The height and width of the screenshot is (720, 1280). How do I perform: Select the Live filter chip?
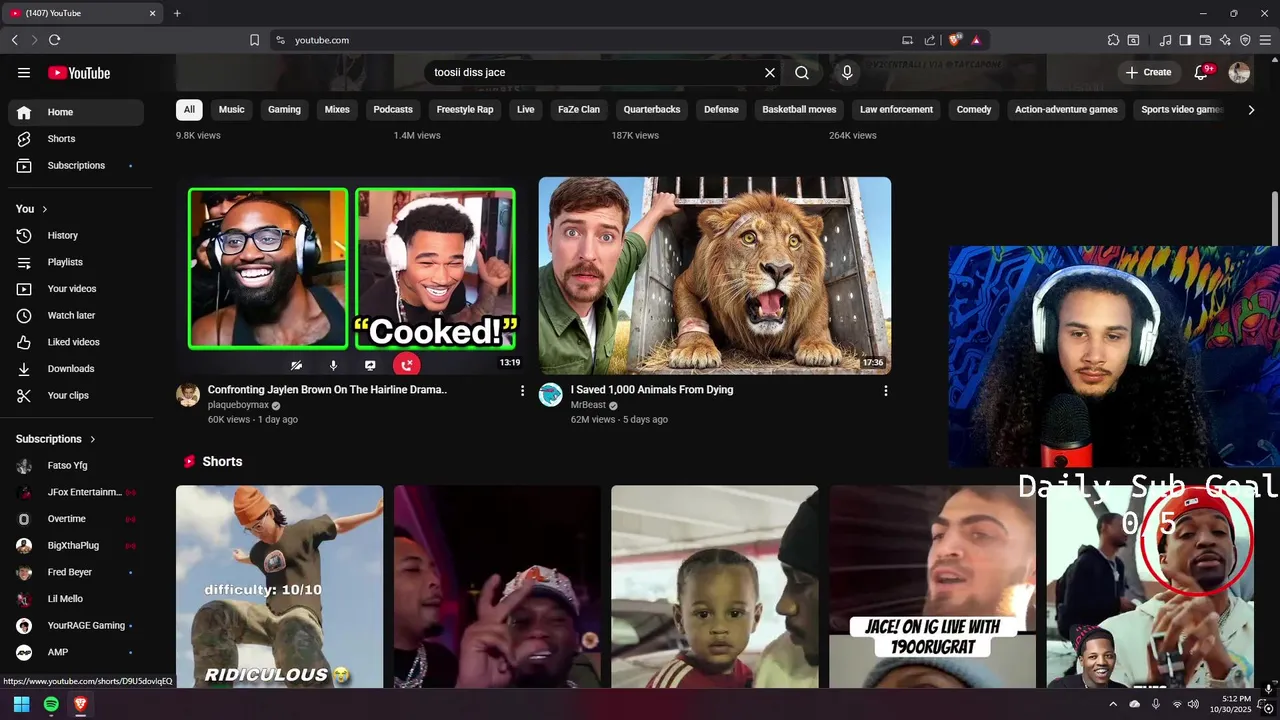point(526,110)
